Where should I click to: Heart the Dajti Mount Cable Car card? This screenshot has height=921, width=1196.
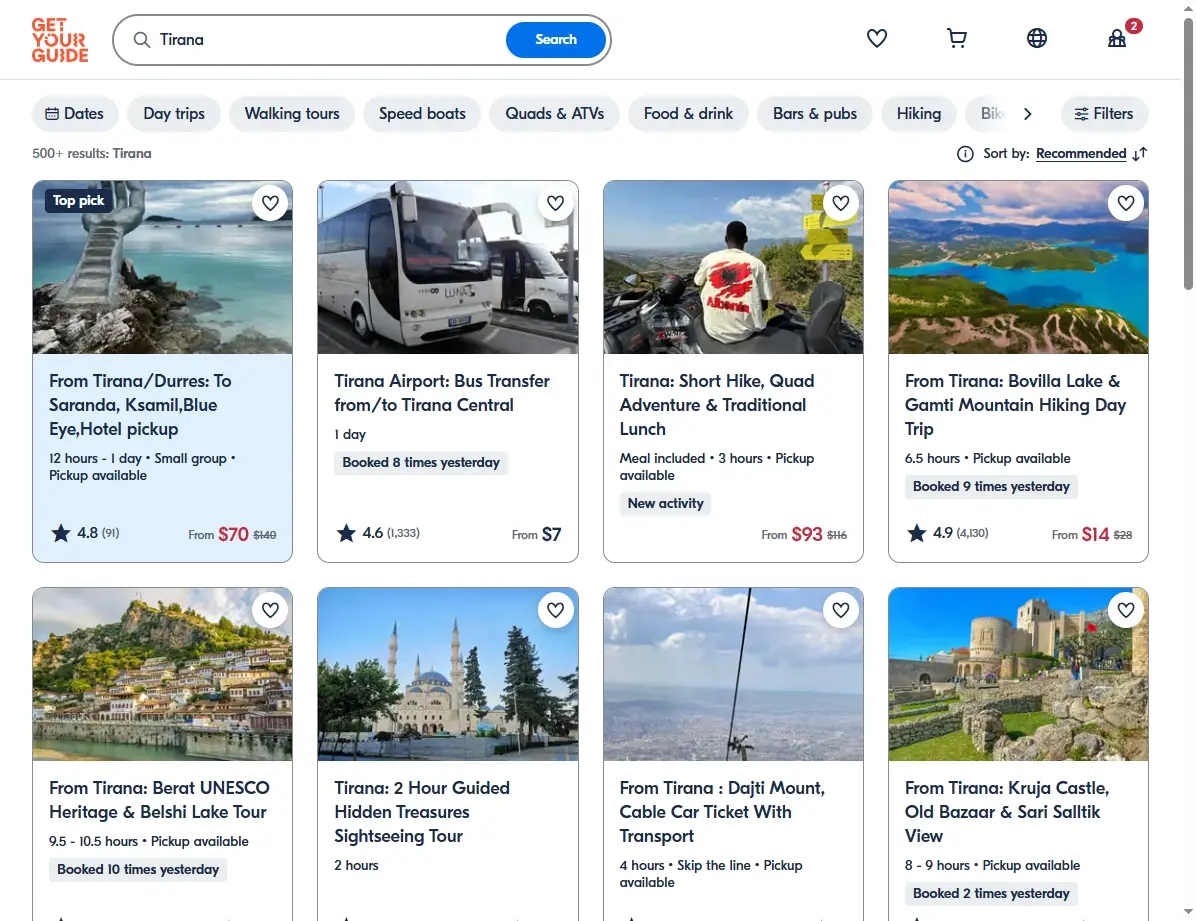[x=841, y=610]
